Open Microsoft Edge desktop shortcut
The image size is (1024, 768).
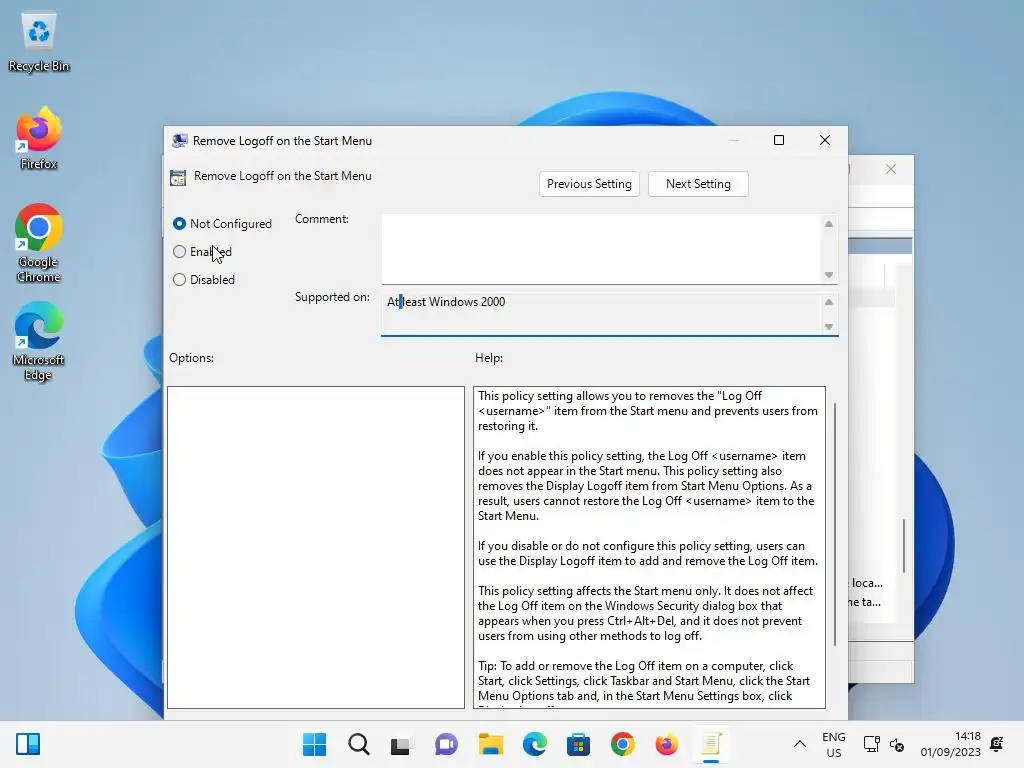[x=39, y=341]
